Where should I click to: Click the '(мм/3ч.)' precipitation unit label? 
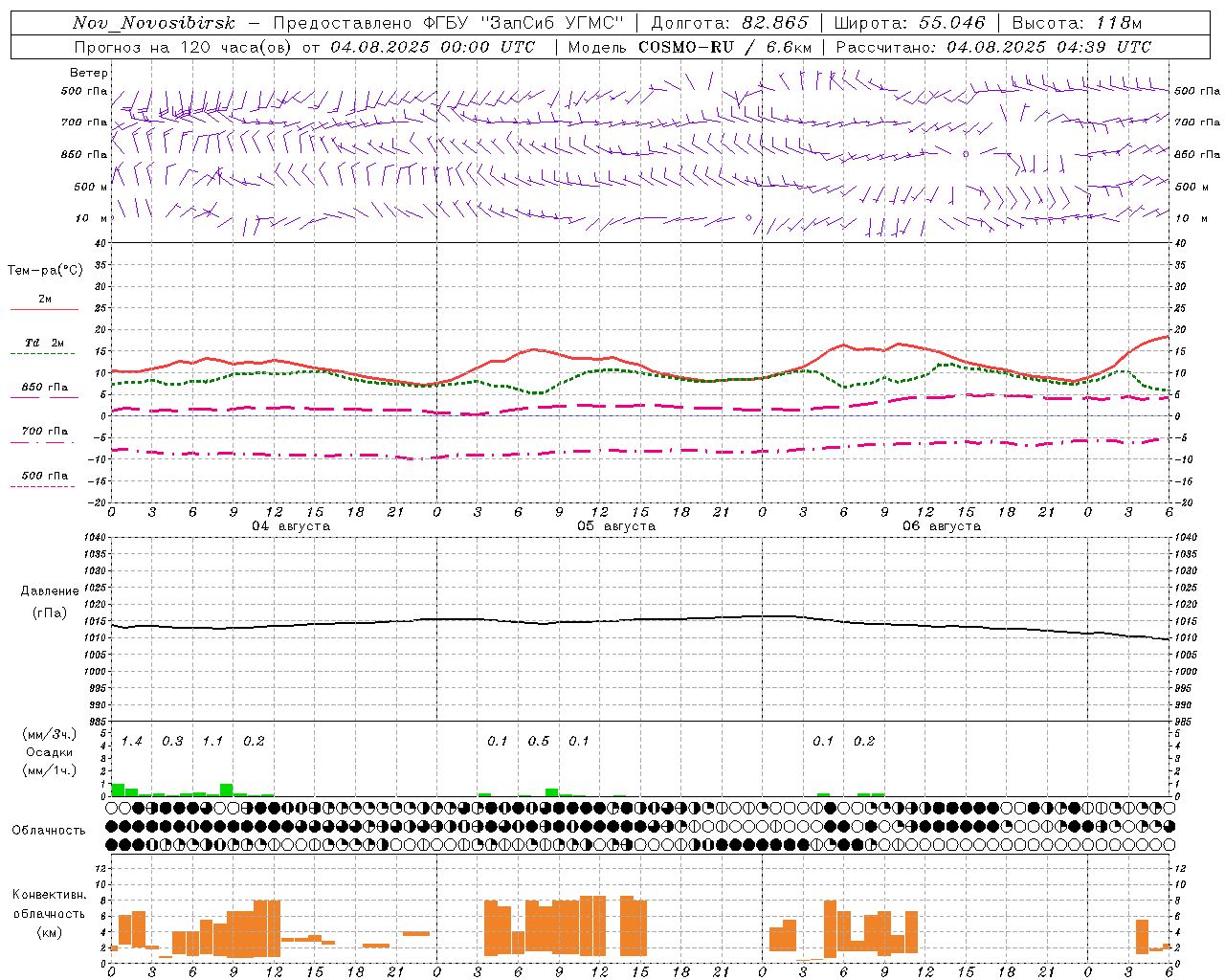point(50,734)
